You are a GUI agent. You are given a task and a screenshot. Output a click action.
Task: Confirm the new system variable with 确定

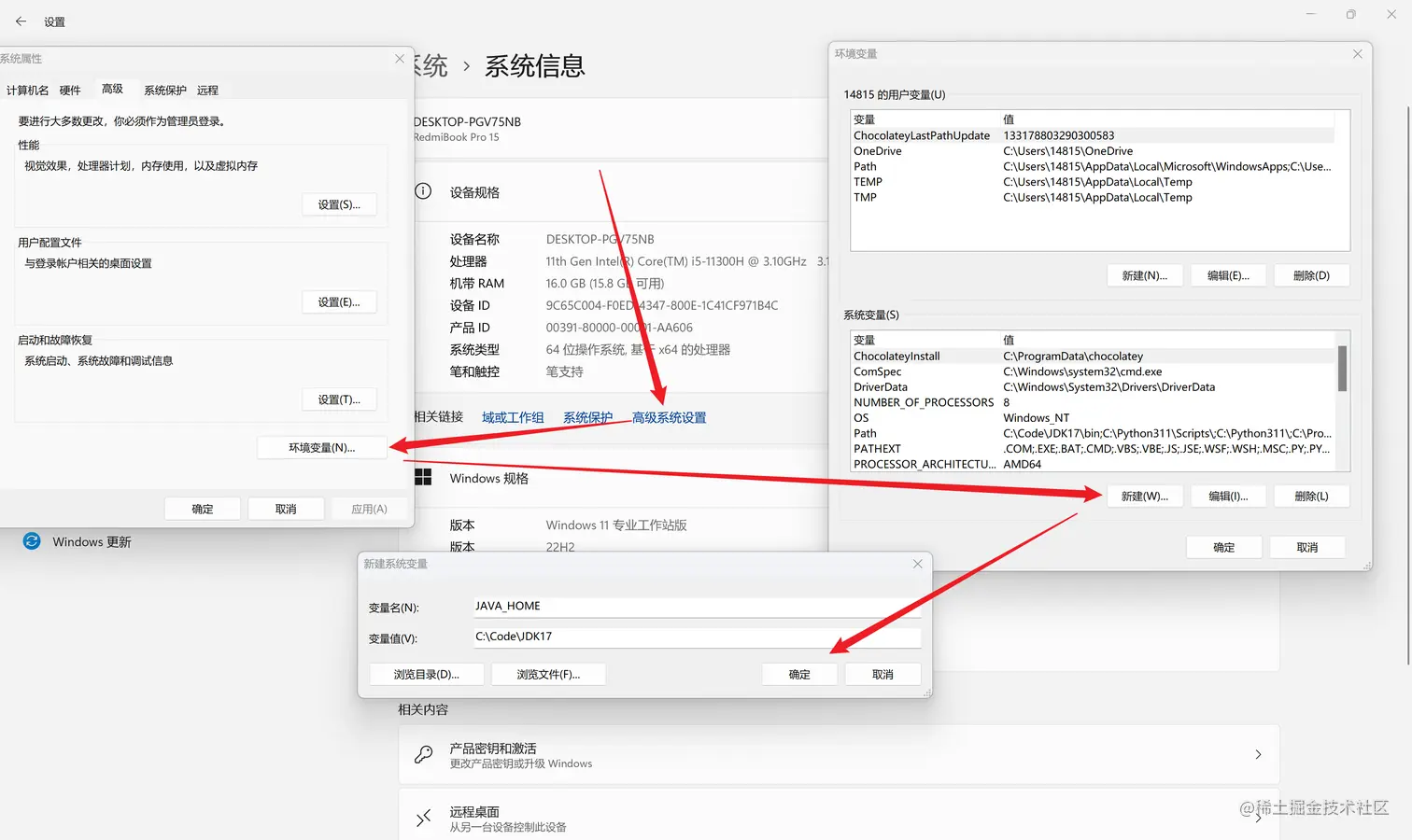(799, 674)
